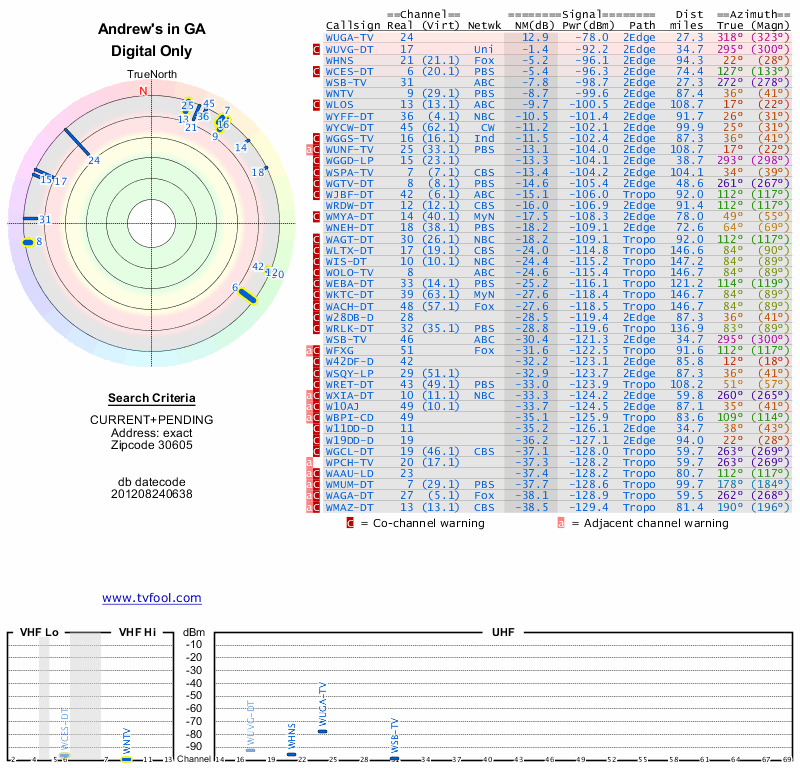
Task: Click the WGGD-LP callsign
Action: click(x=349, y=161)
